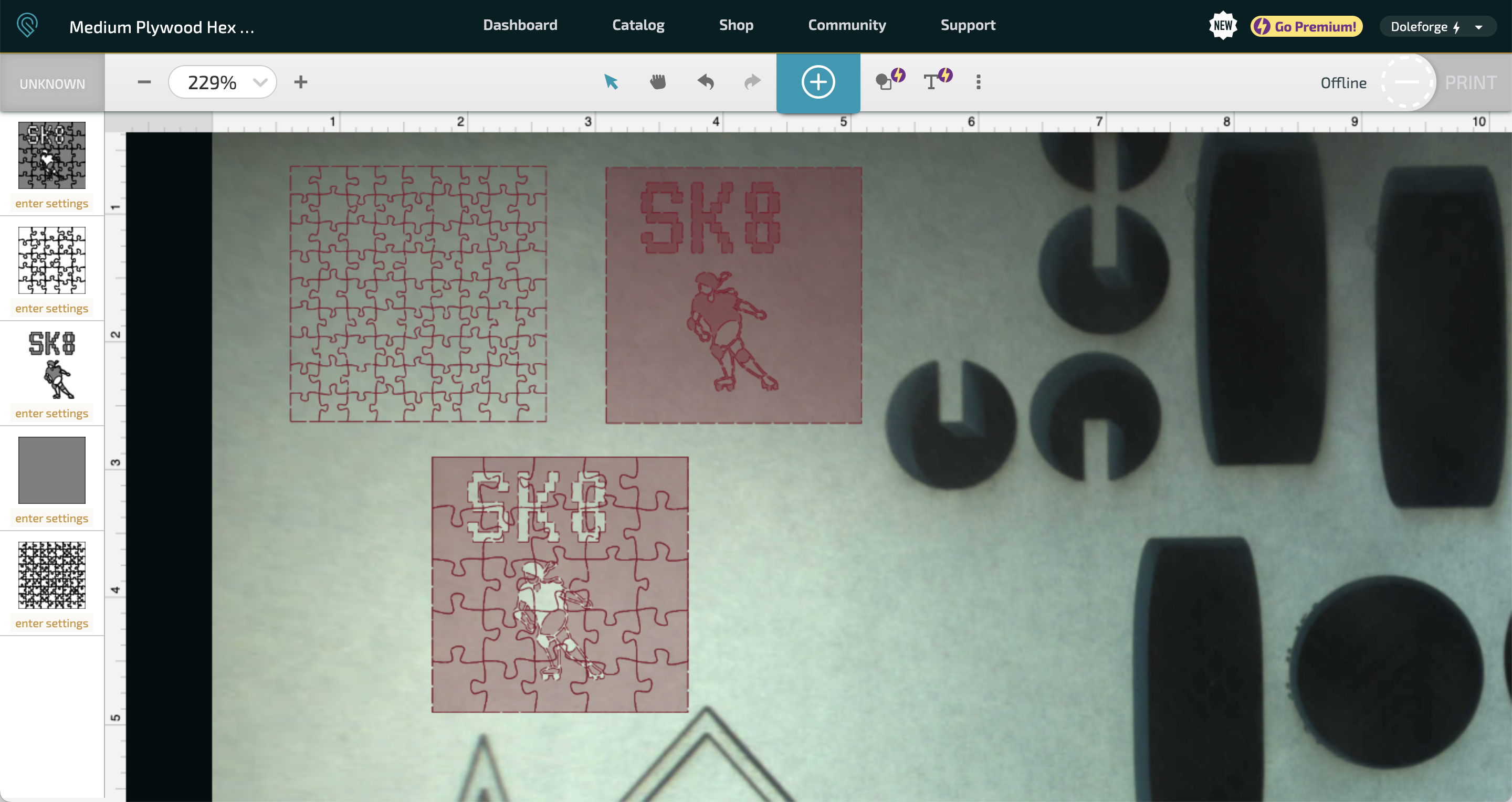Image resolution: width=1512 pixels, height=802 pixels.
Task: Open the UNKNOWN material selector
Action: point(52,83)
